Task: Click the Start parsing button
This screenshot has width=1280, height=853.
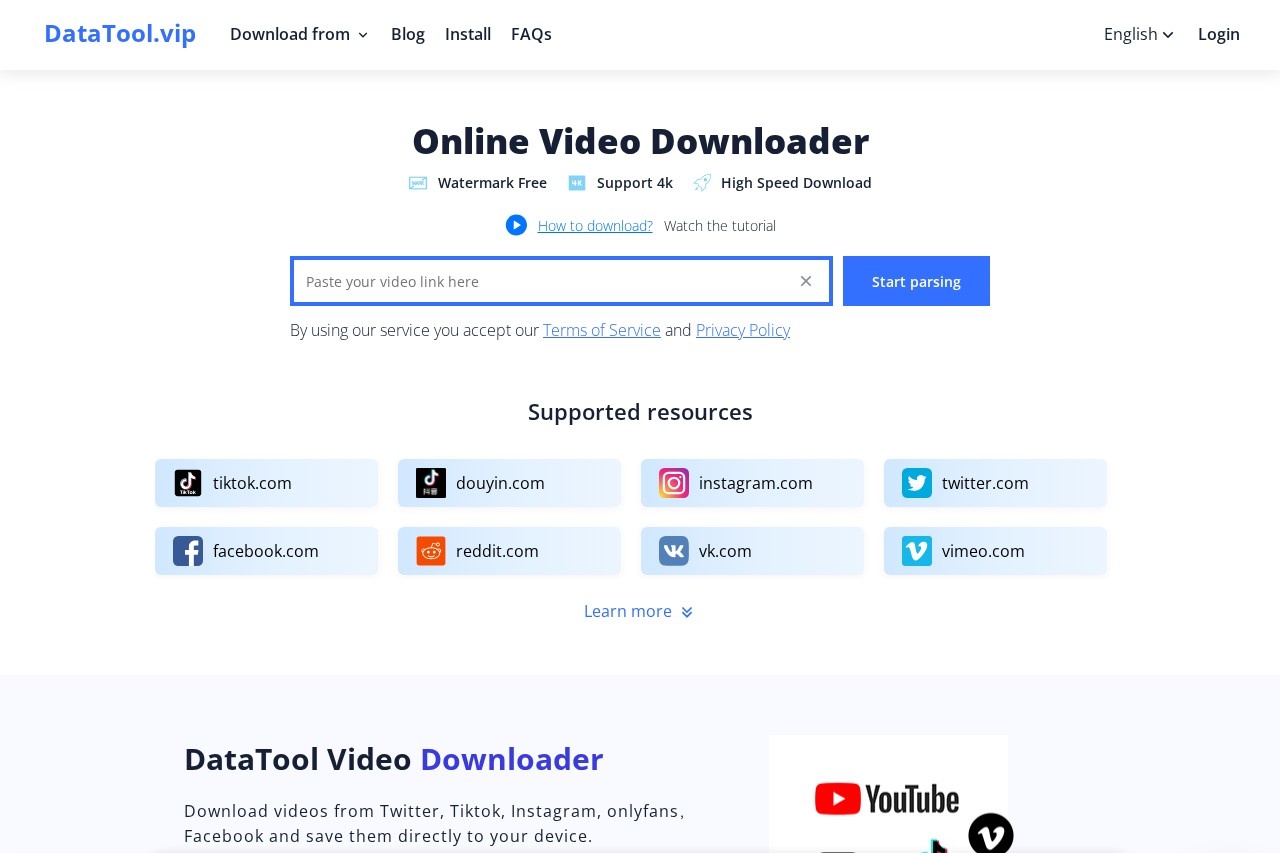Action: (x=916, y=281)
